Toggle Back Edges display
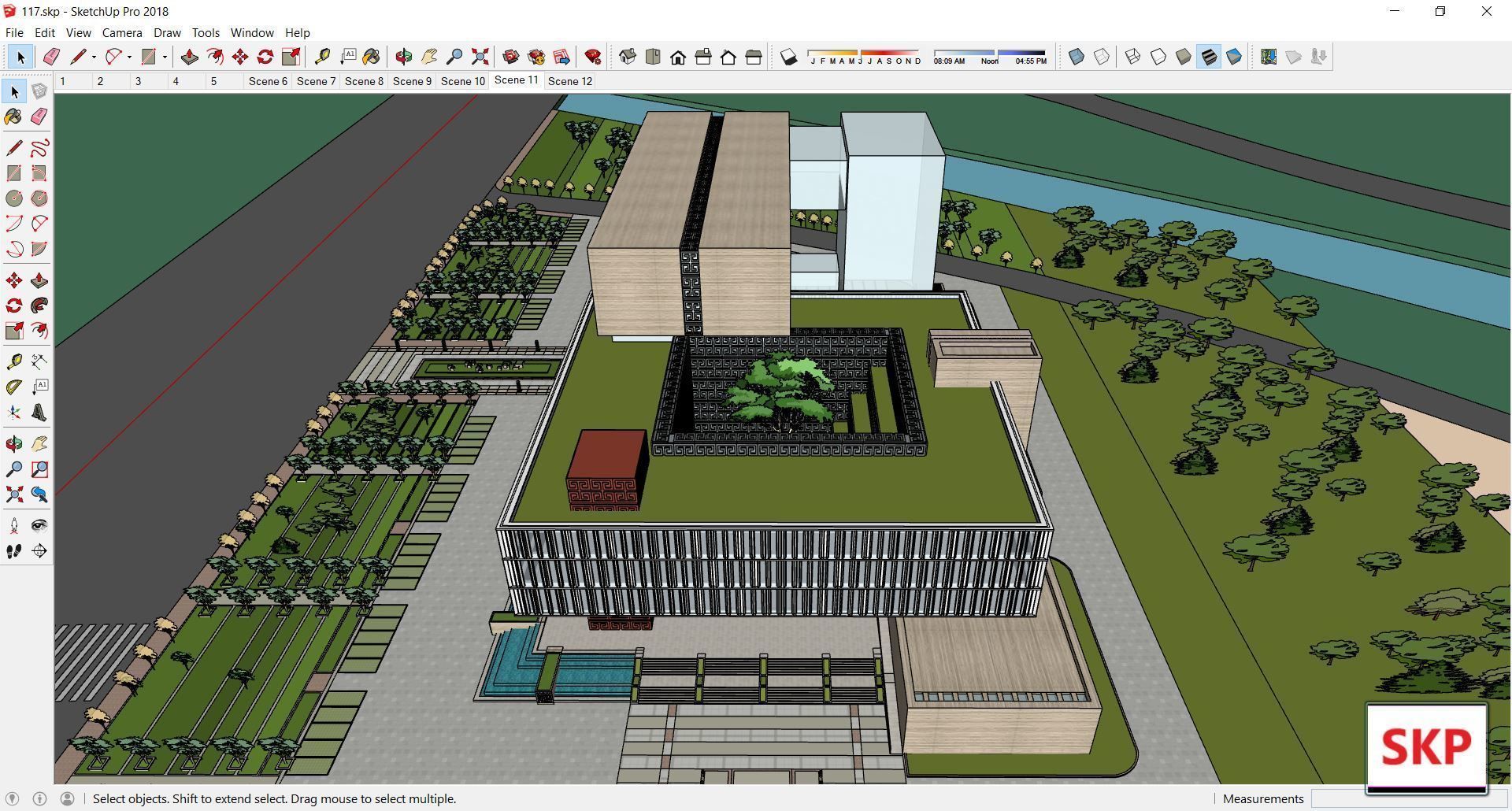The image size is (1512, 811). coord(1102,57)
